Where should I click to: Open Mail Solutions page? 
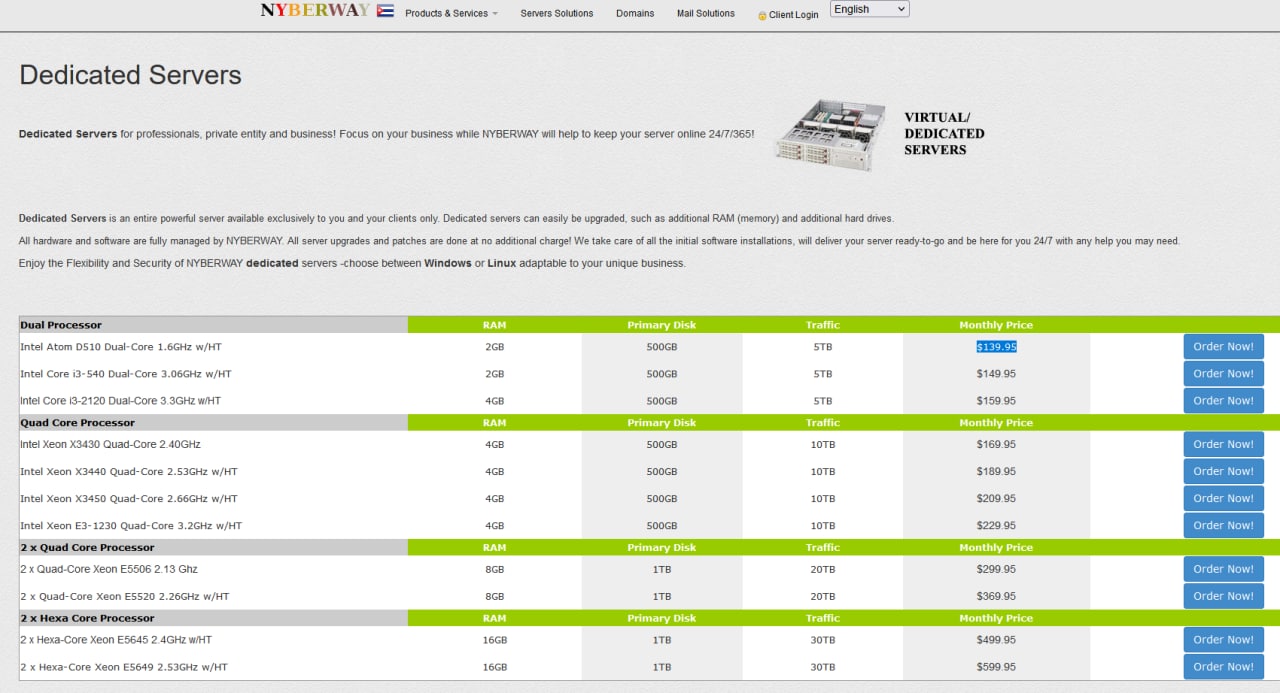coord(706,13)
